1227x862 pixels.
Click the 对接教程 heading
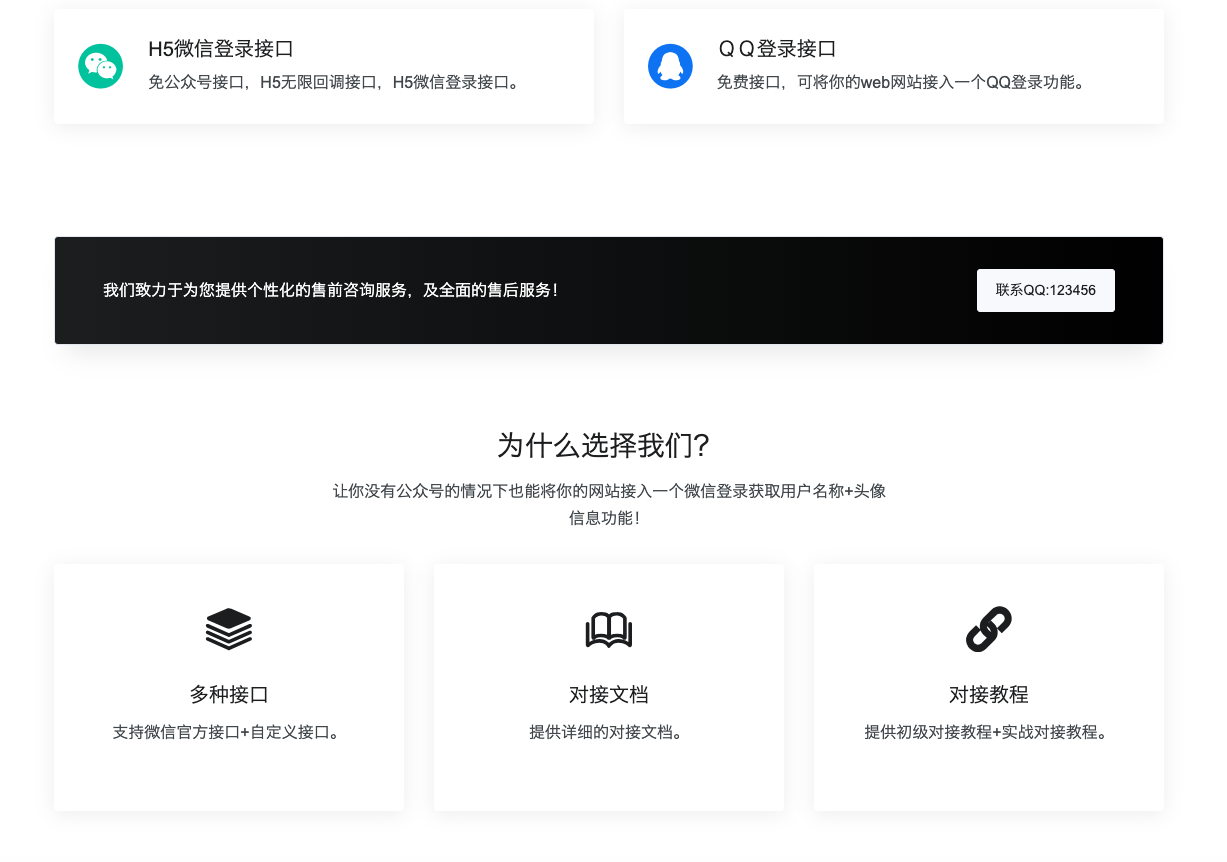(988, 694)
